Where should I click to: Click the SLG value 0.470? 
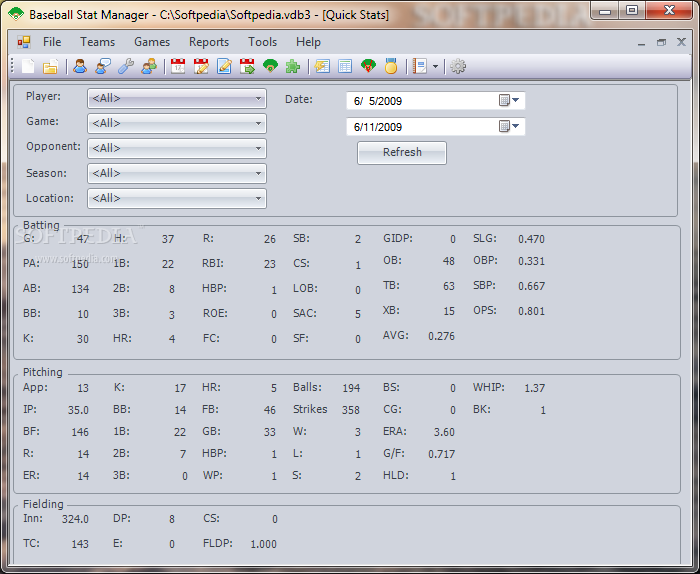point(531,239)
